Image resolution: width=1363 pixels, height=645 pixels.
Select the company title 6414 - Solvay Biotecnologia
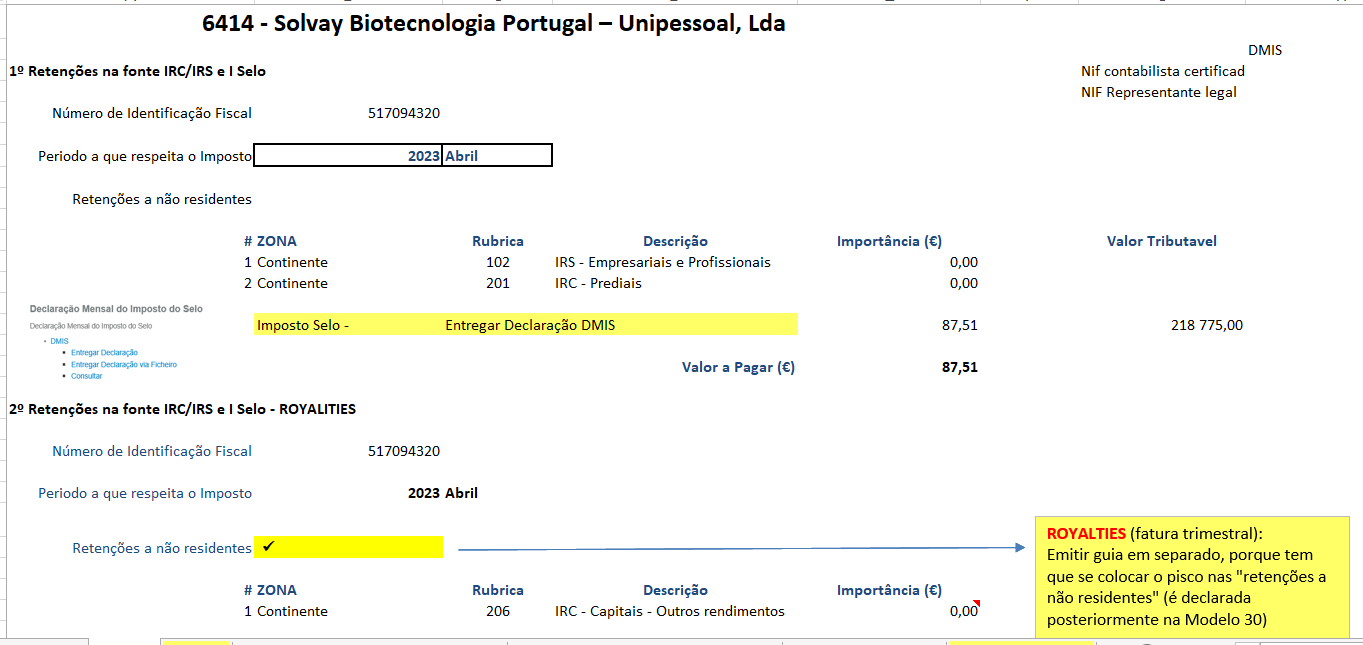(x=493, y=24)
